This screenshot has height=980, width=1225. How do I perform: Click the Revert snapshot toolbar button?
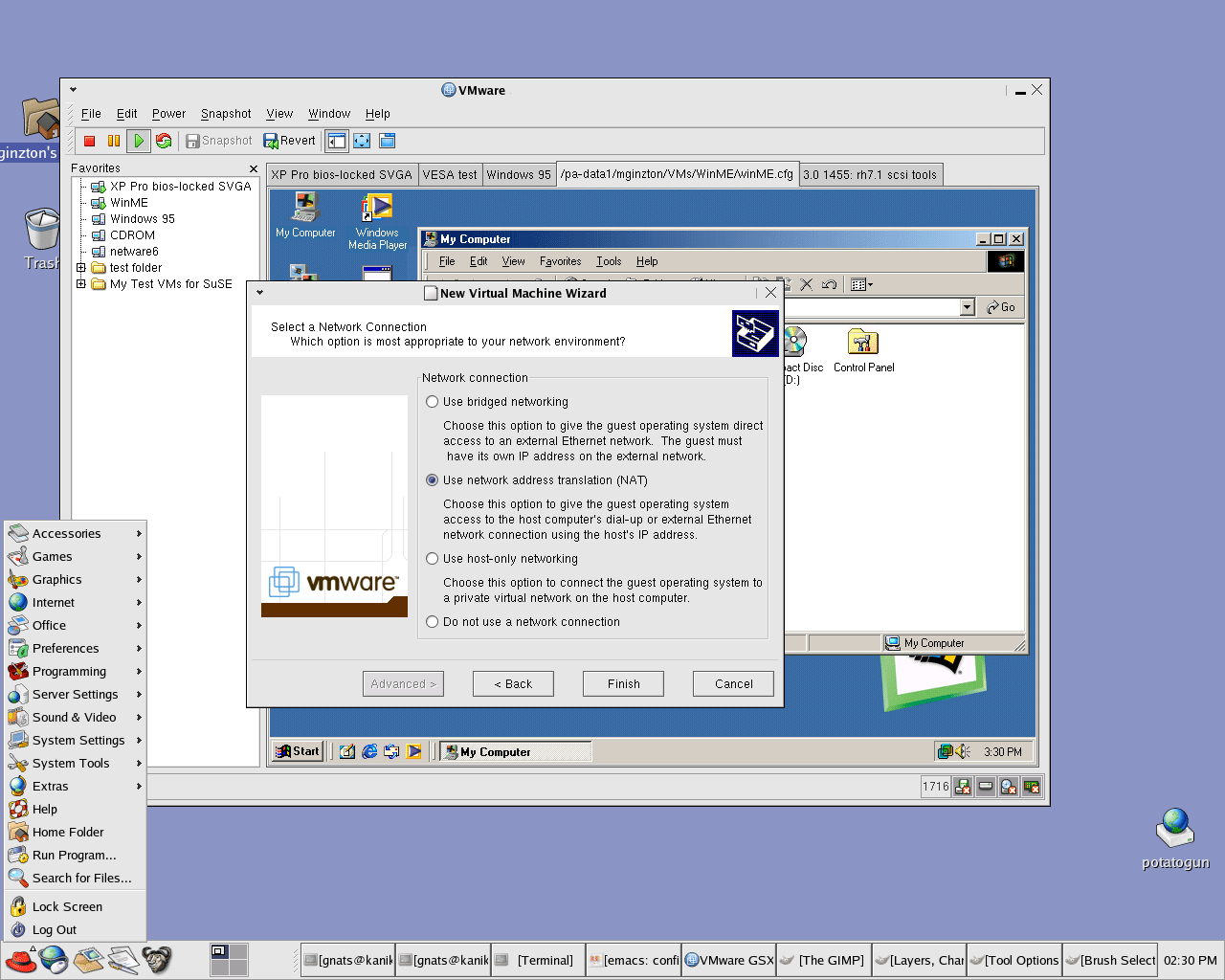click(x=289, y=141)
